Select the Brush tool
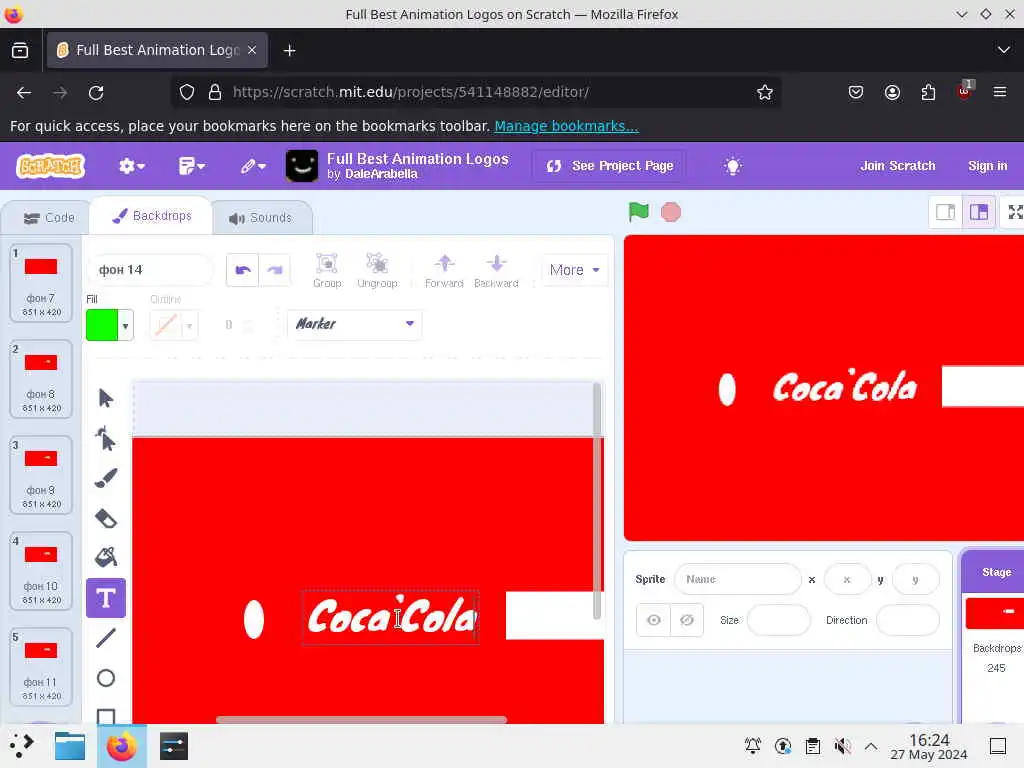The height and width of the screenshot is (768, 1024). (105, 479)
